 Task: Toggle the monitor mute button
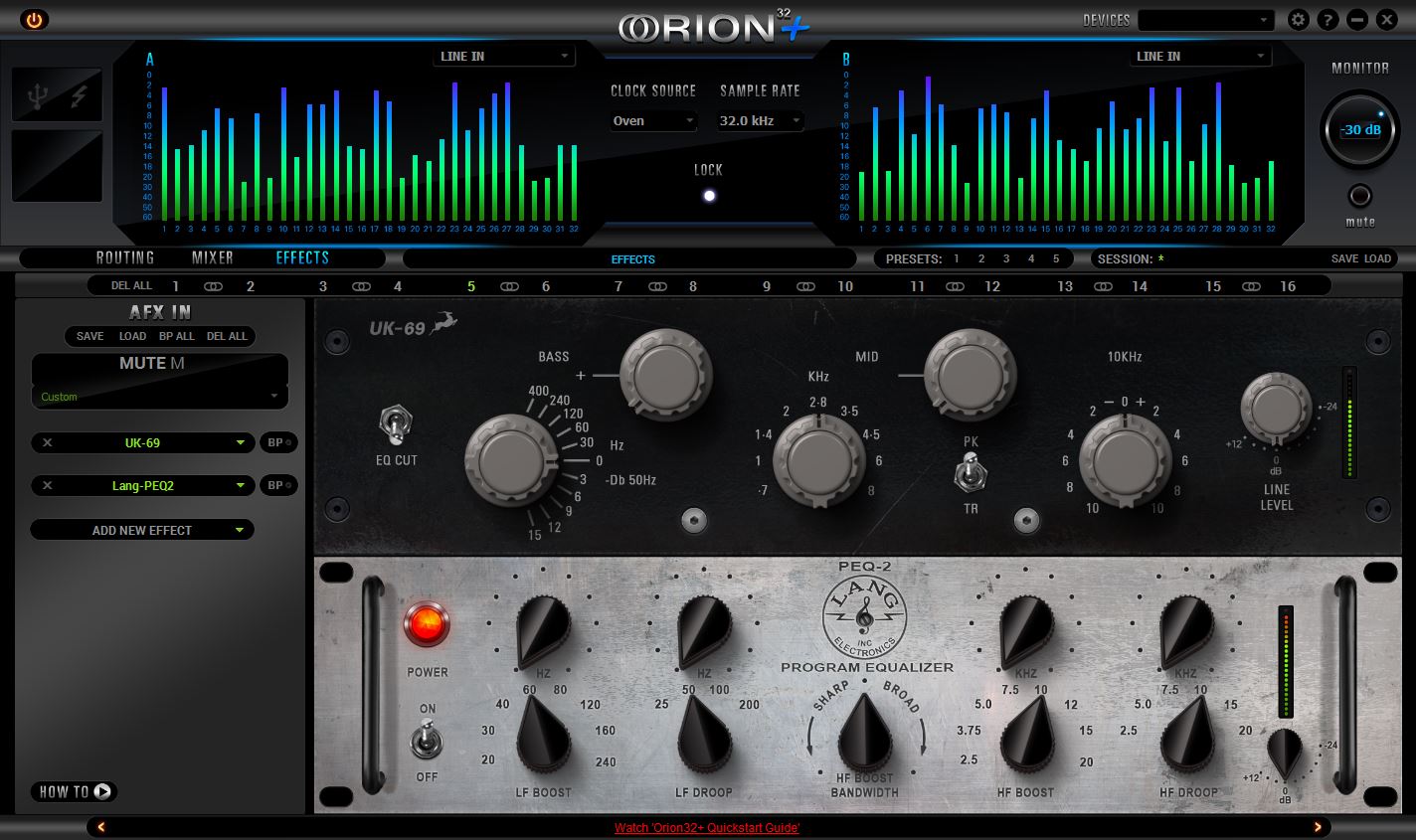1359,195
